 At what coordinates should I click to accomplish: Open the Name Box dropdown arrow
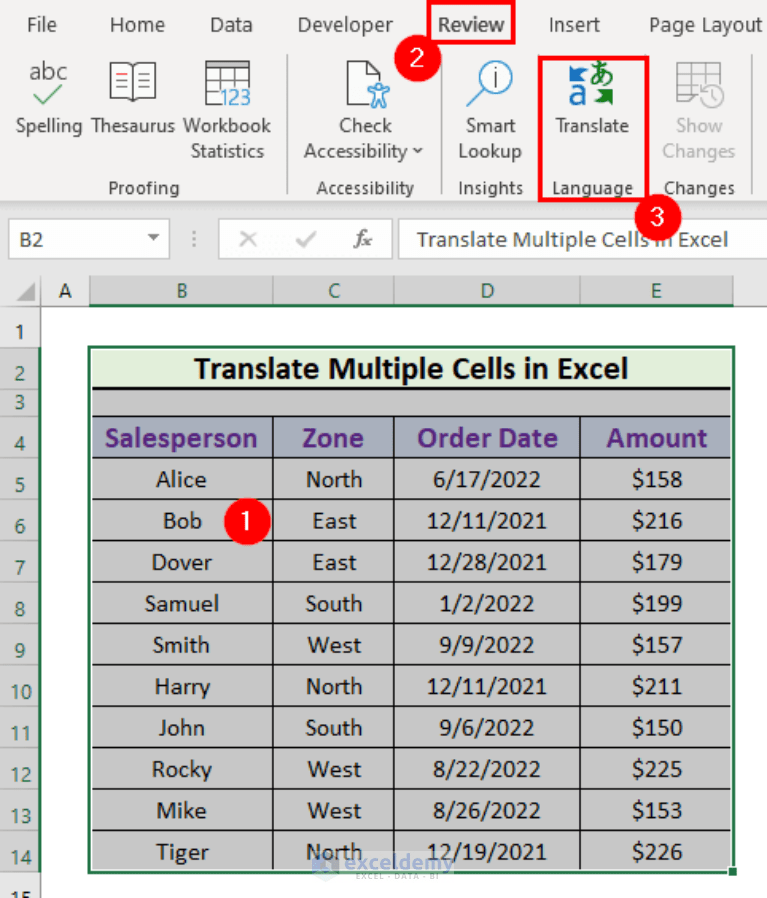click(153, 238)
